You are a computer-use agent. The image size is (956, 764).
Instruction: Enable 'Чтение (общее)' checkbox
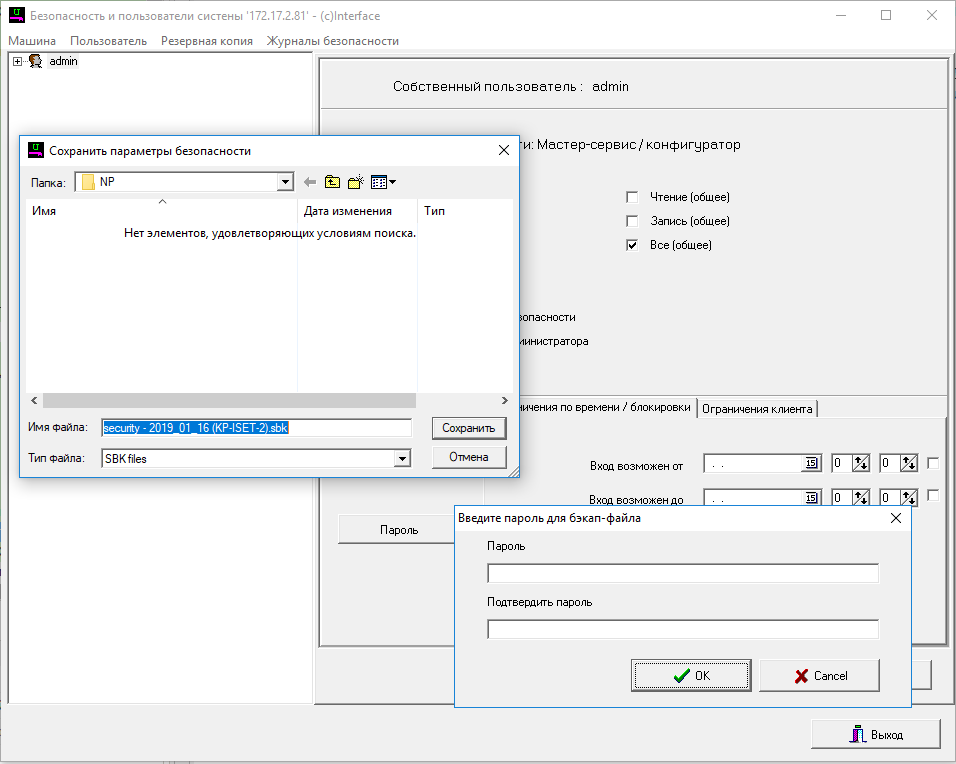pyautogui.click(x=632, y=197)
